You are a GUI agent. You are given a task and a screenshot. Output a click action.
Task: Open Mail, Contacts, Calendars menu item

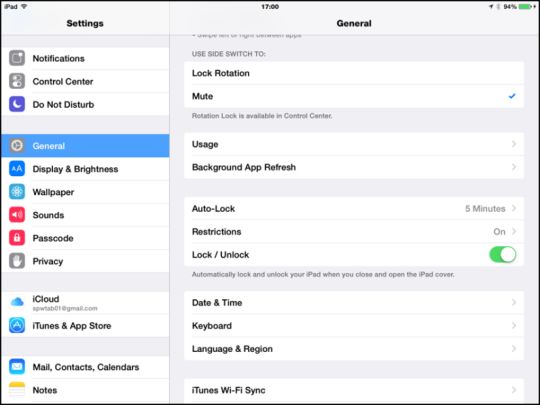pyautogui.click(x=85, y=367)
